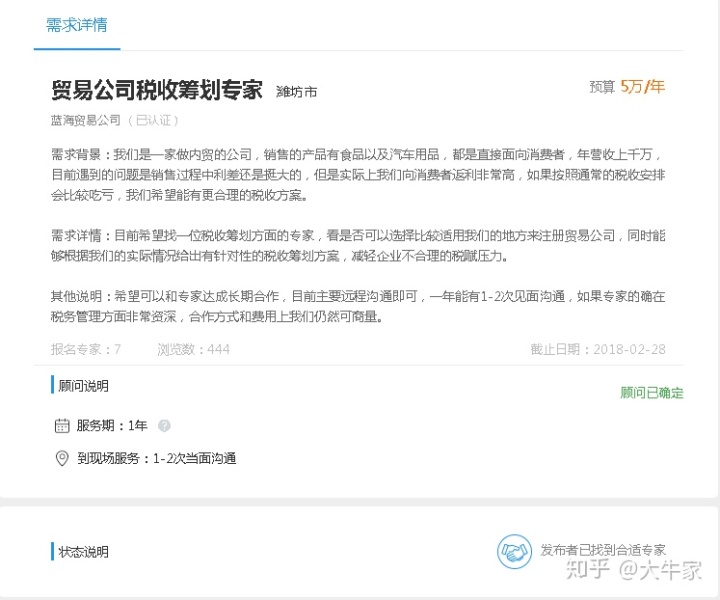Click the handshake icon near 发布者已找到合适专家
The width and height of the screenshot is (720, 600).
(514, 551)
